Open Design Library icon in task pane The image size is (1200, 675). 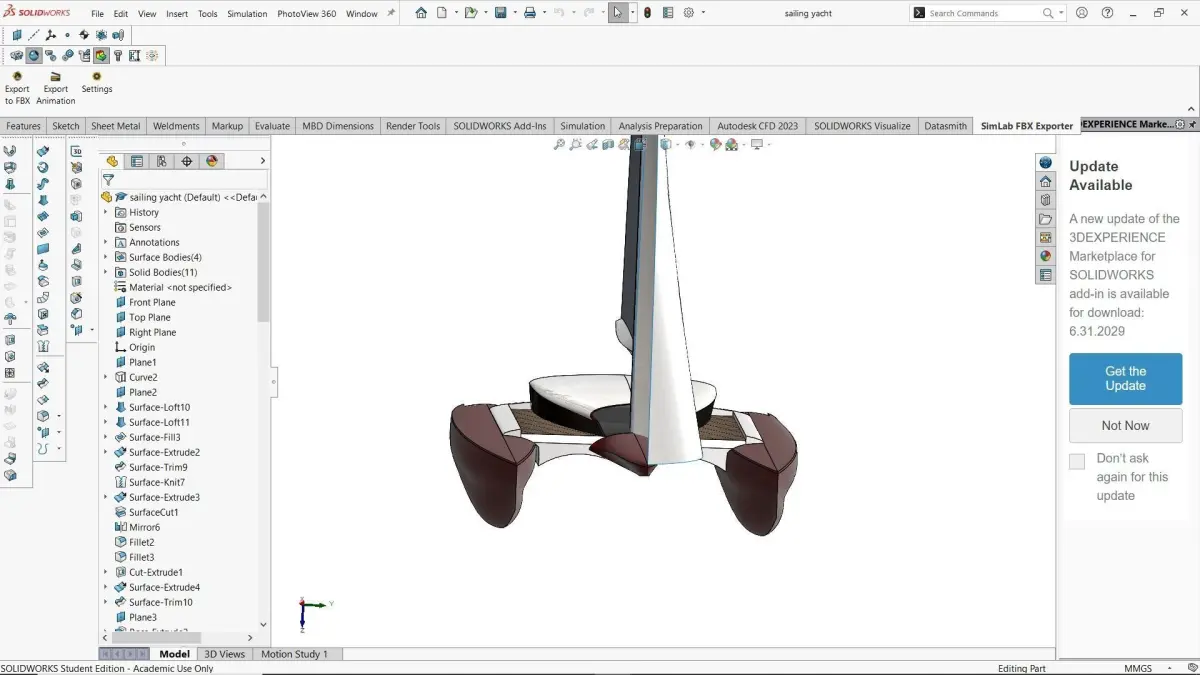pyautogui.click(x=1045, y=200)
